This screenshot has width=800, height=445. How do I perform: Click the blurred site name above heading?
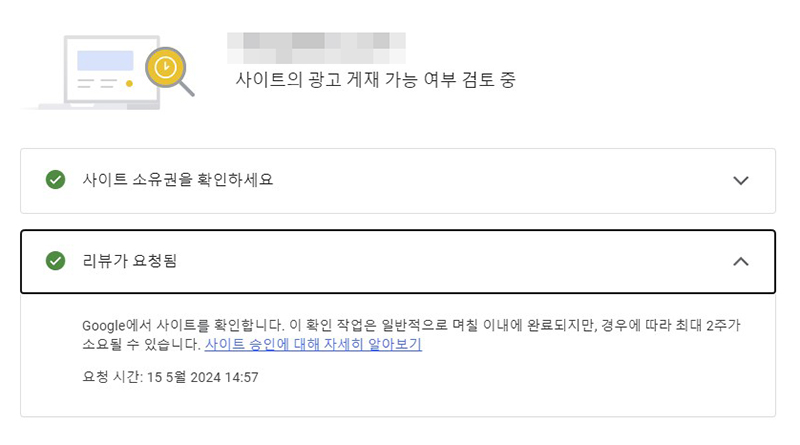[x=316, y=48]
